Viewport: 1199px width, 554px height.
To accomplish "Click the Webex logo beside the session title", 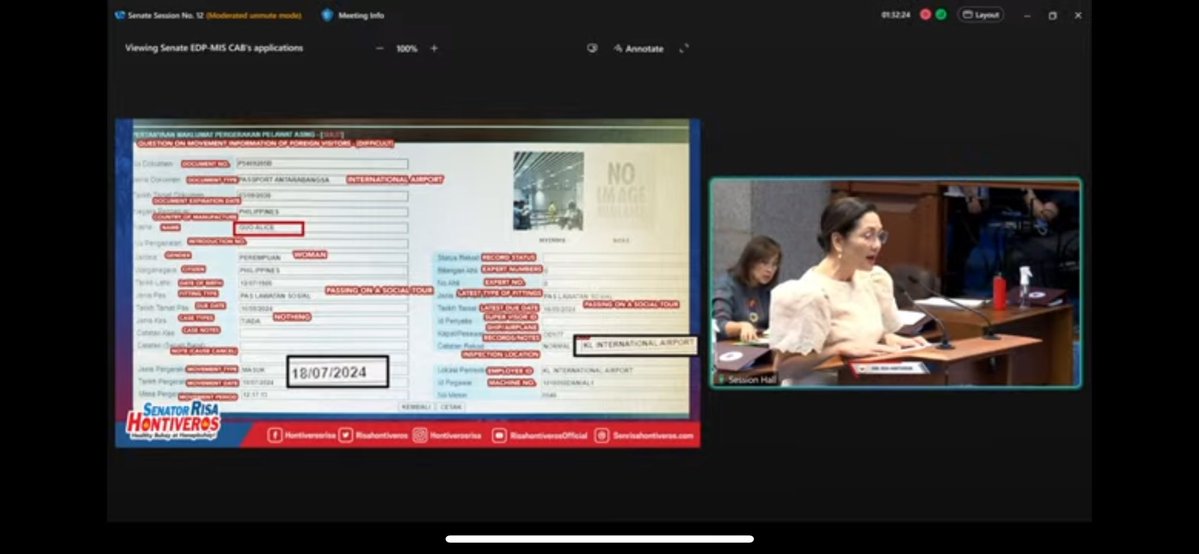I will pos(120,15).
